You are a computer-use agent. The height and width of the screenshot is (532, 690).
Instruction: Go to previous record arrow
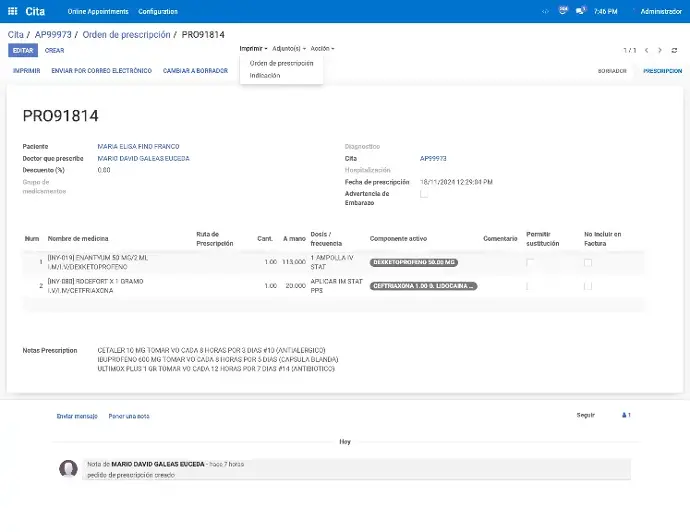646,49
